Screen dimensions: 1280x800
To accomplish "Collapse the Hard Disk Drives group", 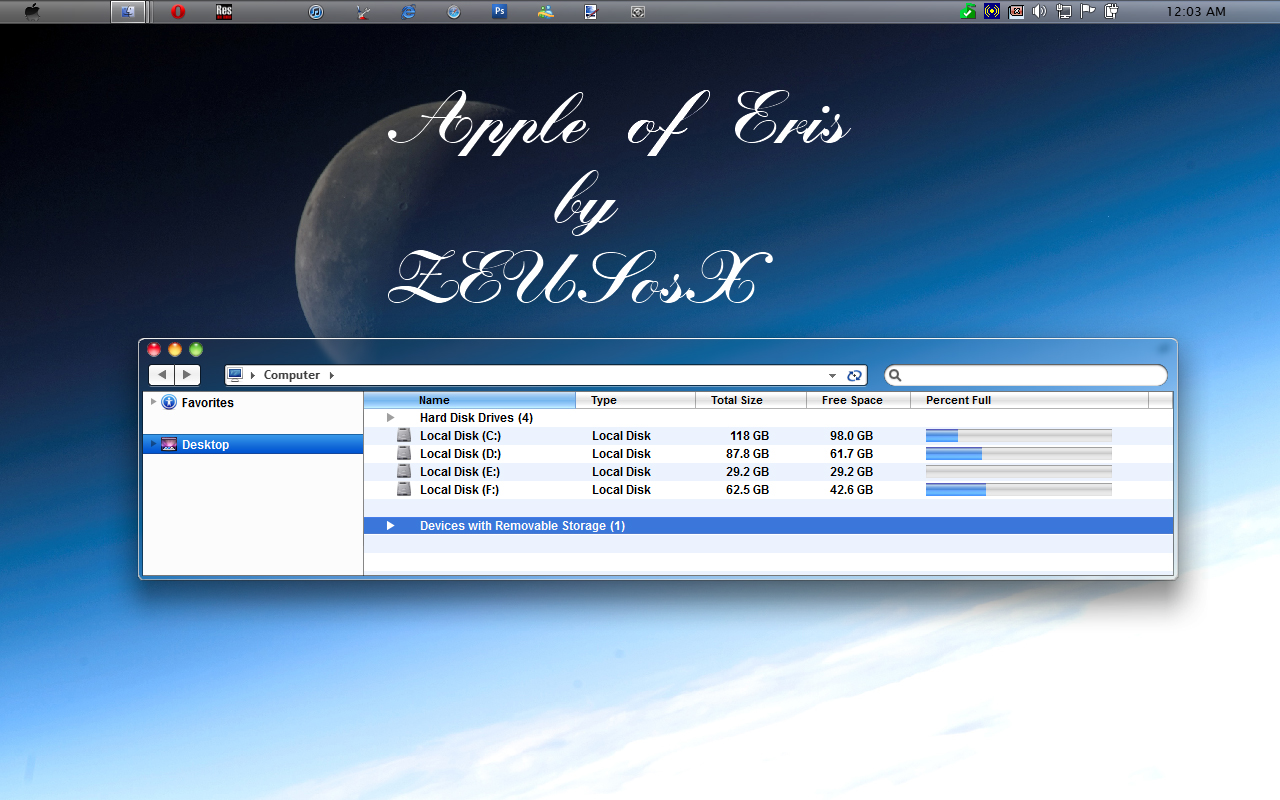I will coord(391,418).
